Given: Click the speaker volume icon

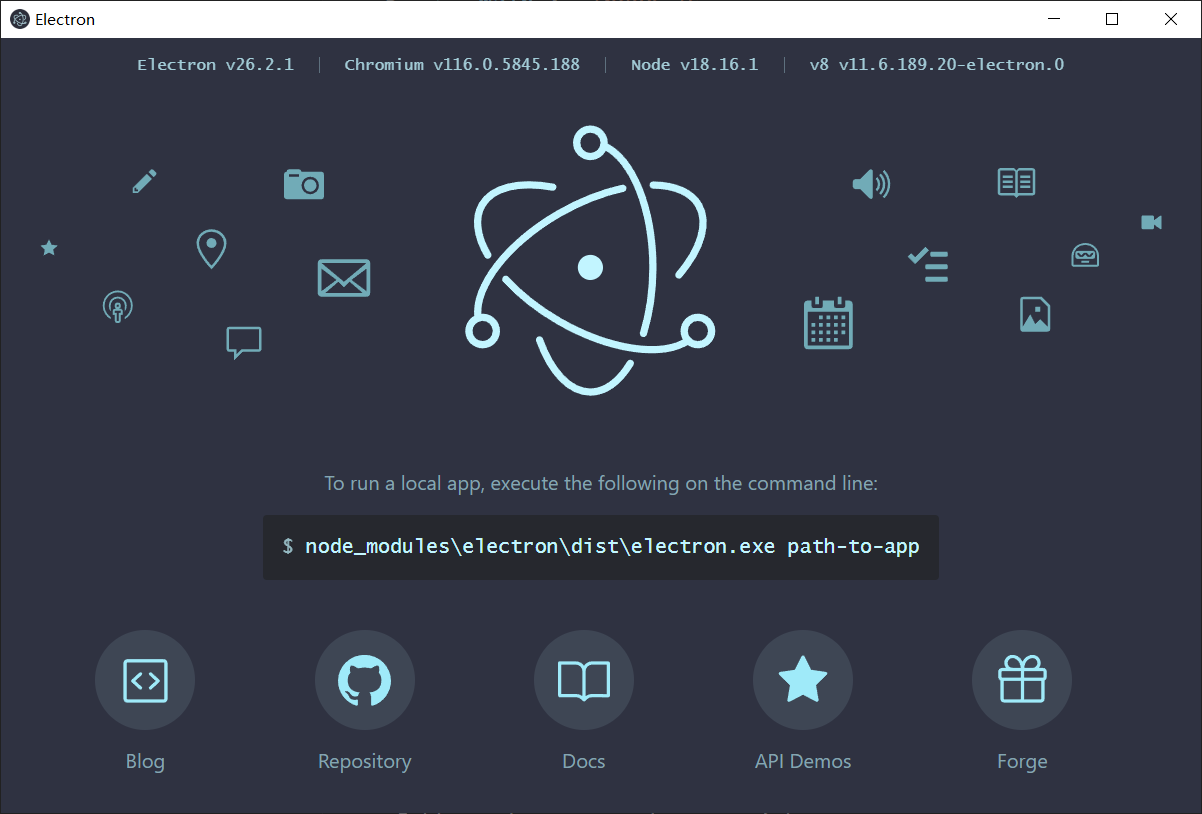Looking at the screenshot, I should (871, 183).
